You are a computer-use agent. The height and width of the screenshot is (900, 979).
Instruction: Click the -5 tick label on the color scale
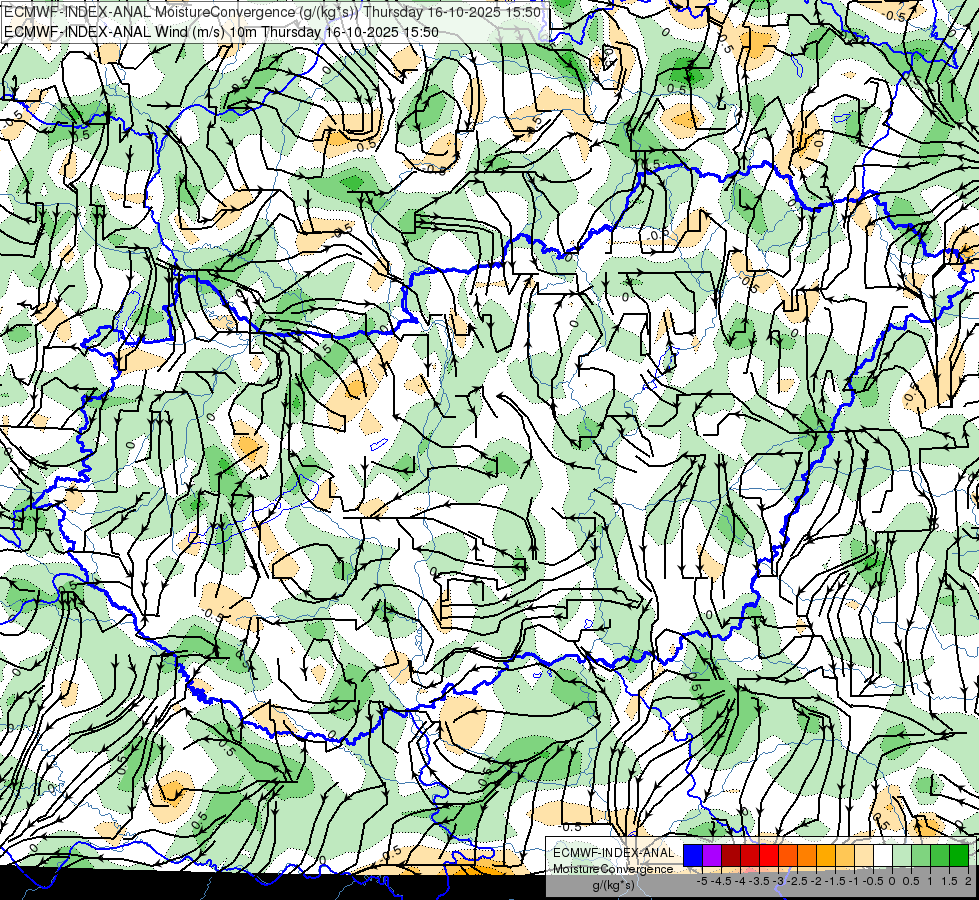(x=702, y=881)
